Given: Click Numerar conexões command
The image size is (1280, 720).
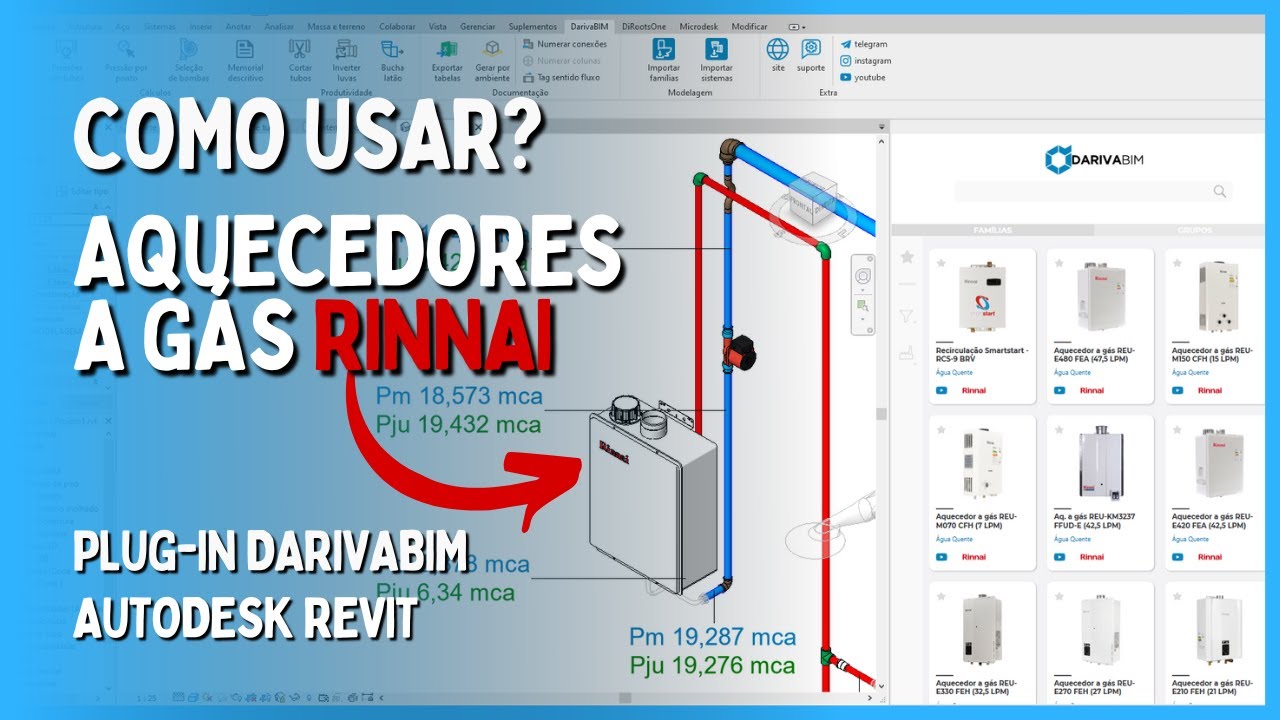Looking at the screenshot, I should (564, 44).
